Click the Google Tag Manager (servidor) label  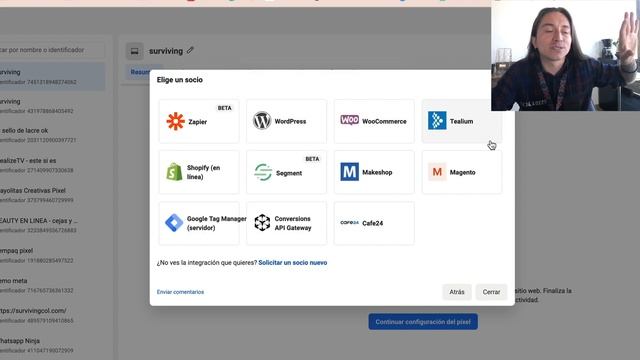216,223
